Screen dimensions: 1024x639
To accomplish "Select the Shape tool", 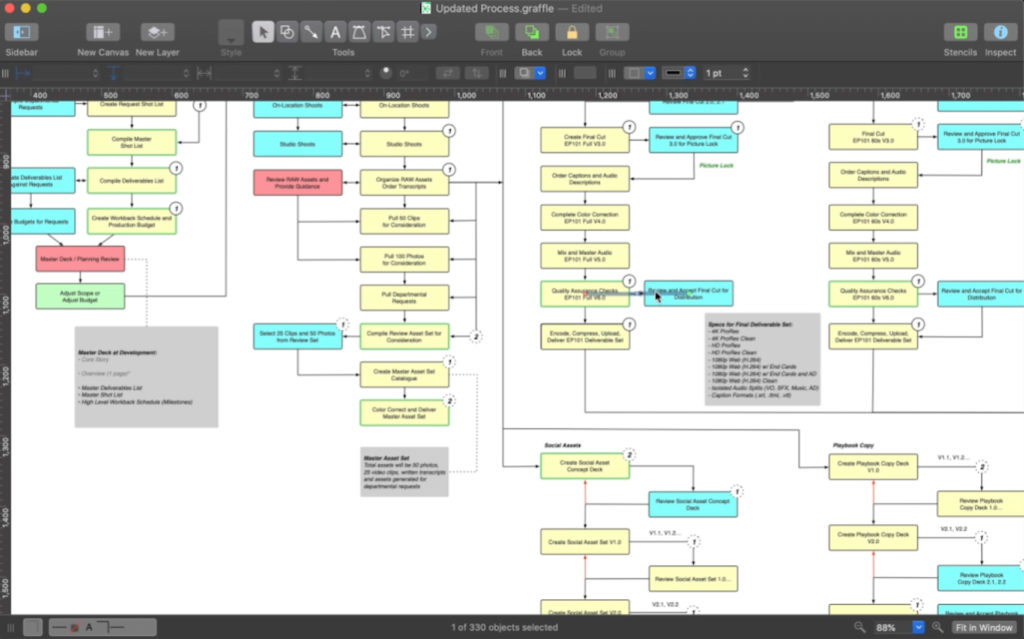I will click(287, 32).
